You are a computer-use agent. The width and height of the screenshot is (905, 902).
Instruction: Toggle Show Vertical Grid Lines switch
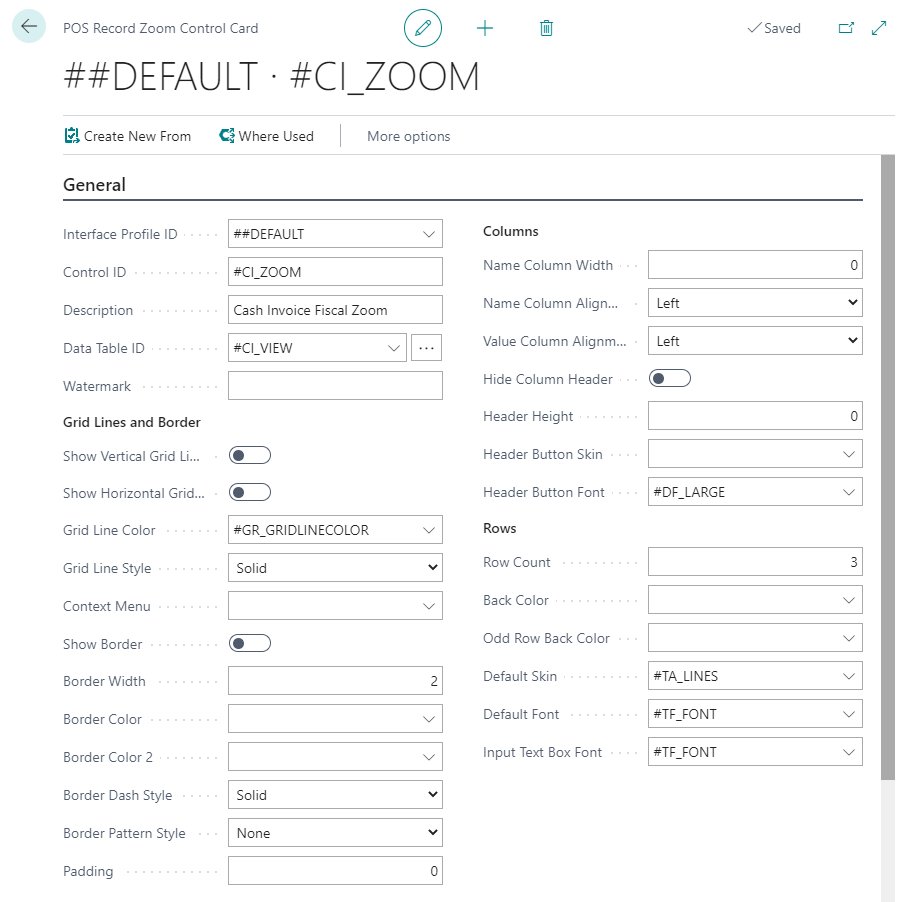coord(249,456)
